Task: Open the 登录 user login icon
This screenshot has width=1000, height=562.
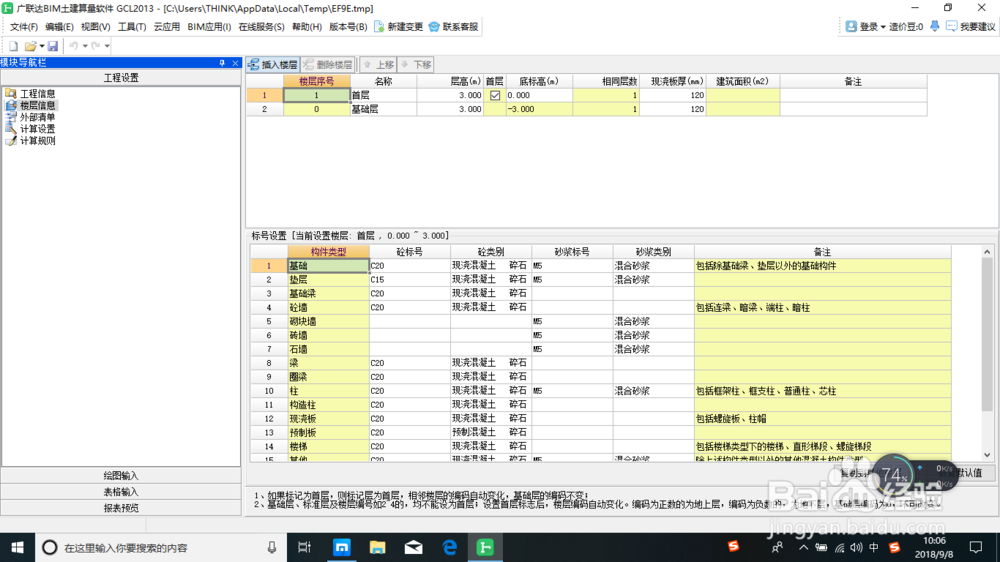Action: point(851,27)
